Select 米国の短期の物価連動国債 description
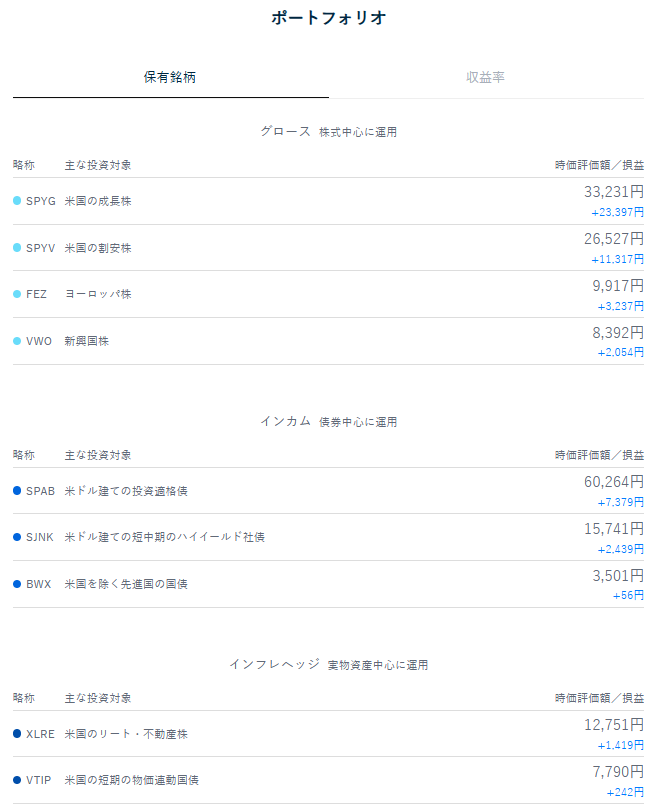 131,780
